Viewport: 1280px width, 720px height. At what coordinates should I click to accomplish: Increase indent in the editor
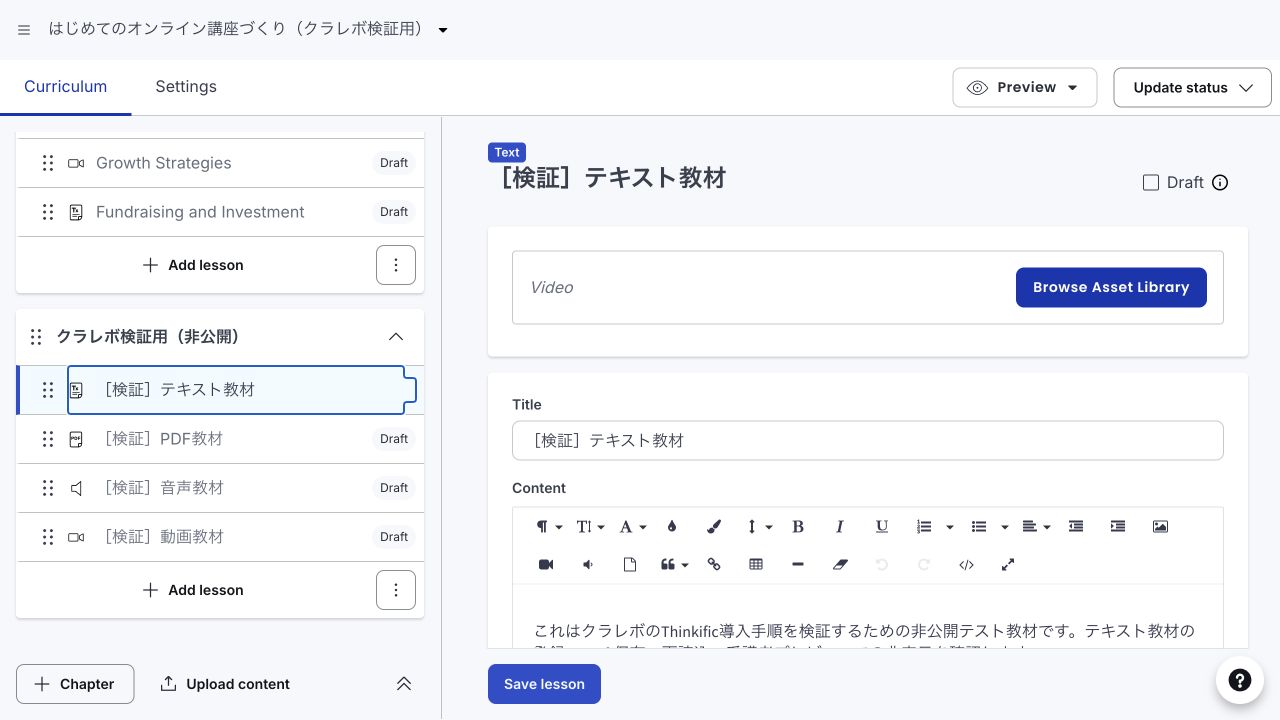coord(1118,527)
